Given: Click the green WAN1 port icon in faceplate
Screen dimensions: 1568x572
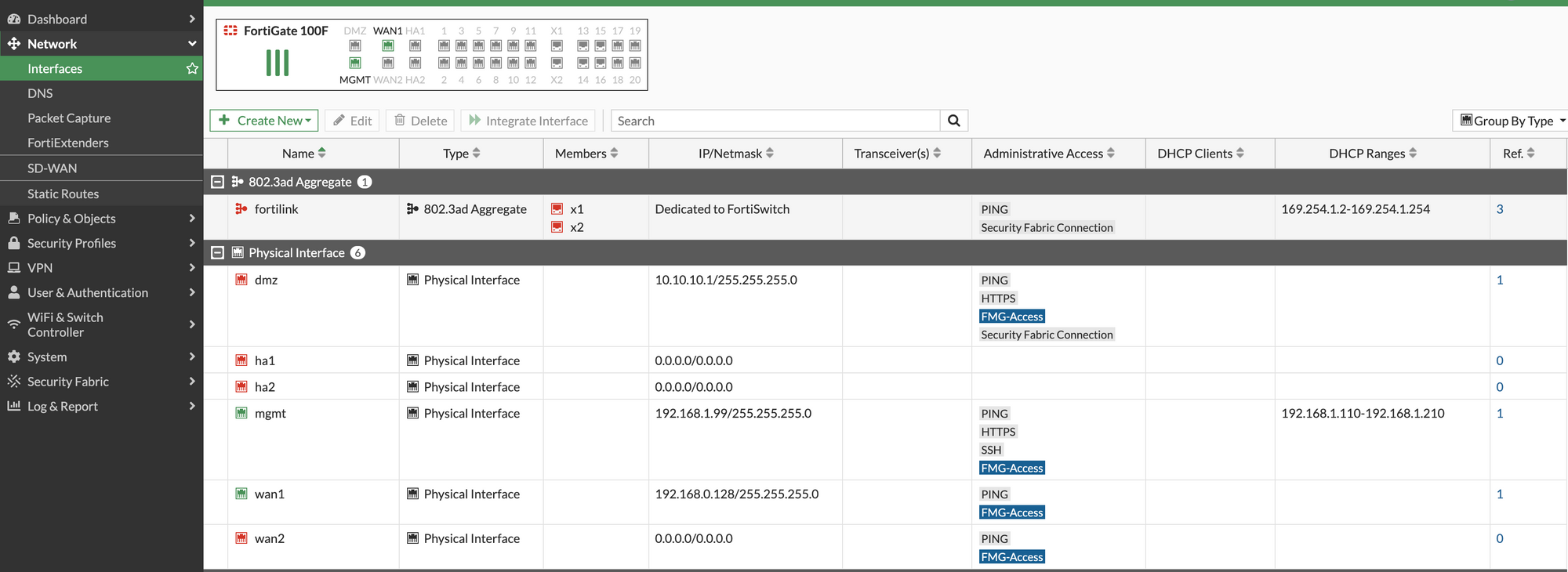Looking at the screenshot, I should 388,46.
